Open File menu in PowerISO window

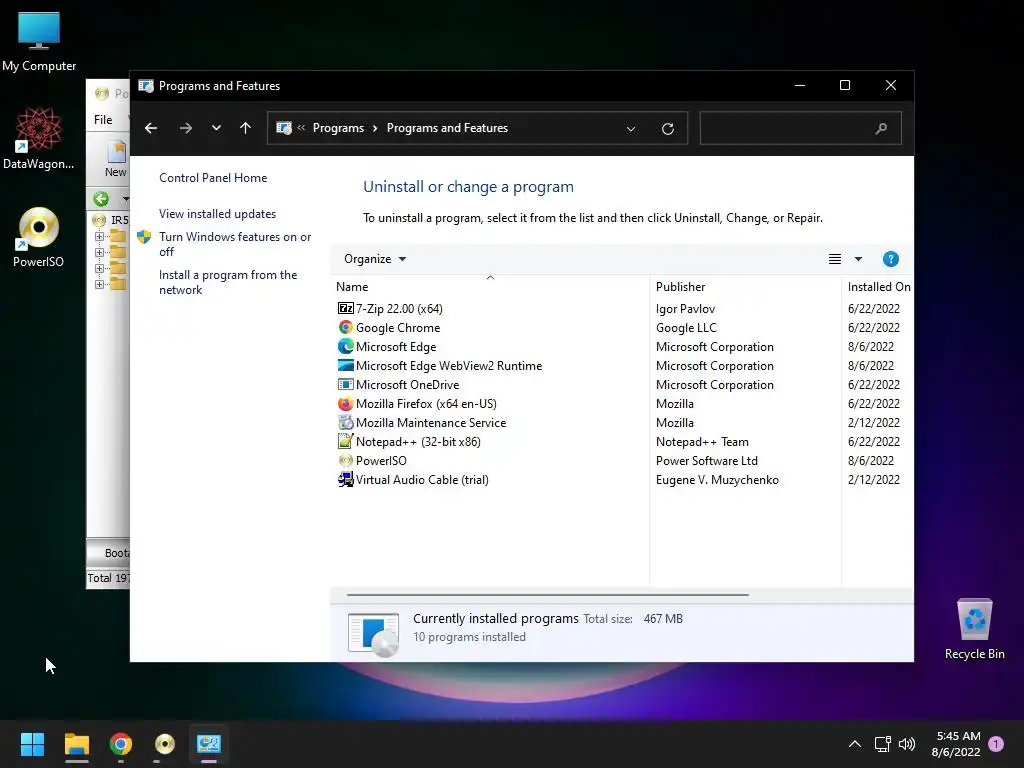pyautogui.click(x=103, y=120)
